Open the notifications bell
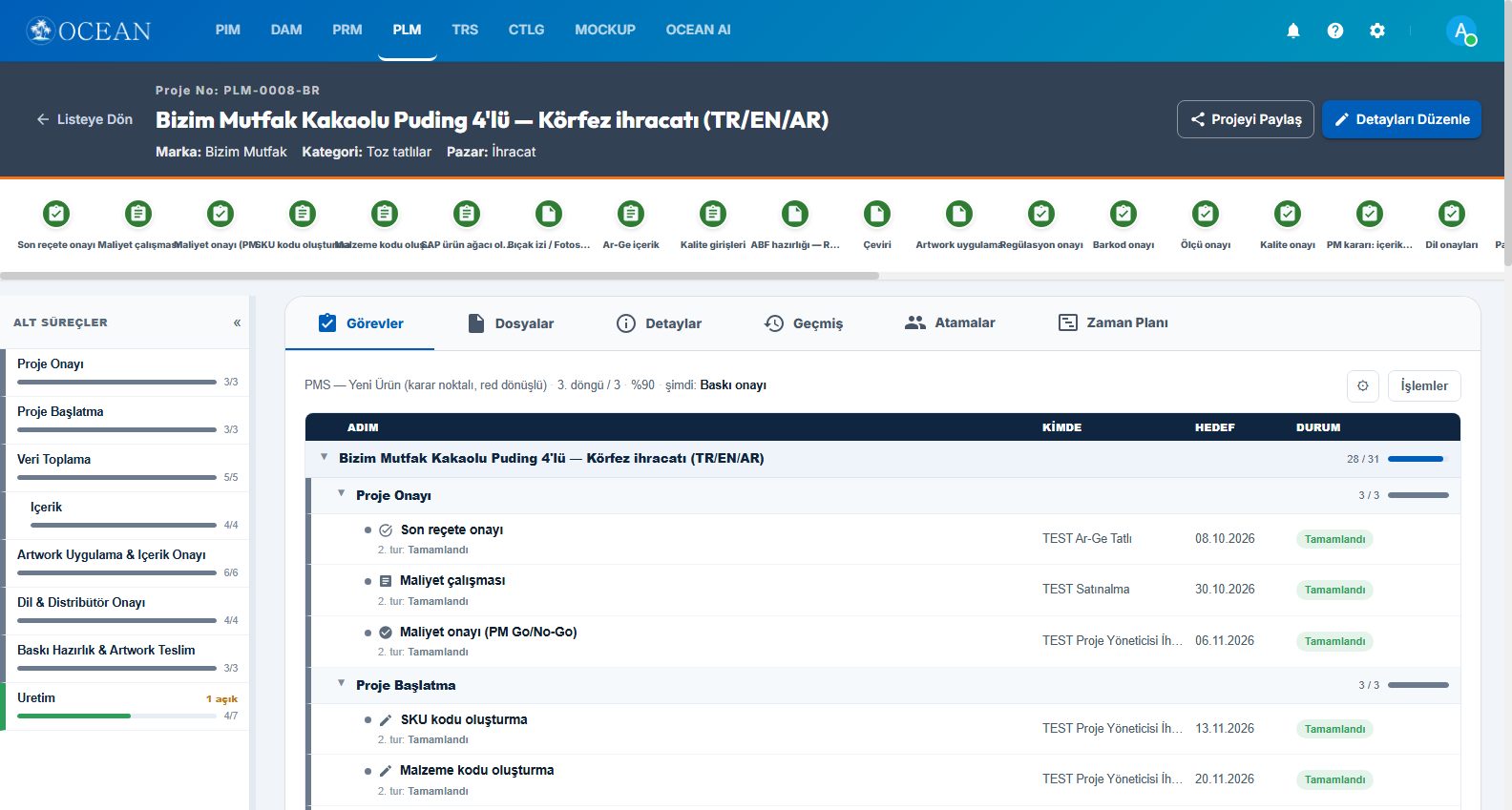The height and width of the screenshot is (810, 1512). point(1293,31)
